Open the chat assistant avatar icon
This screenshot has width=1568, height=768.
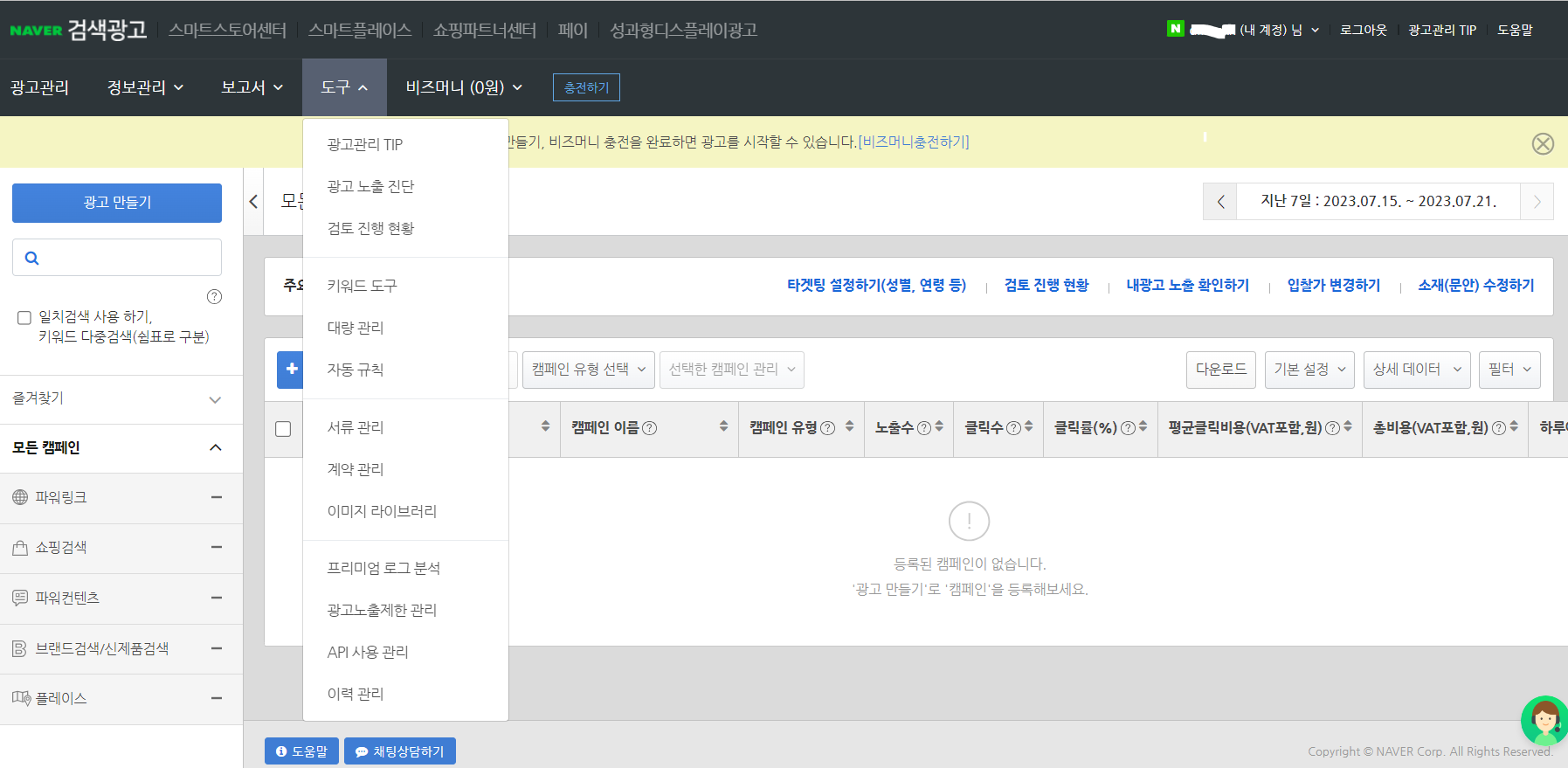tap(1544, 720)
